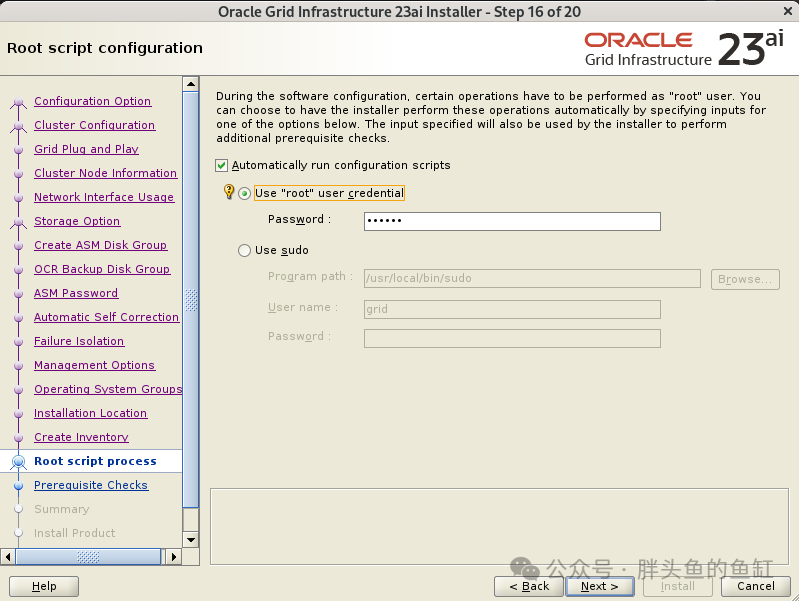Jump to Configuration Option step
Image resolution: width=799 pixels, height=601 pixels.
93,101
